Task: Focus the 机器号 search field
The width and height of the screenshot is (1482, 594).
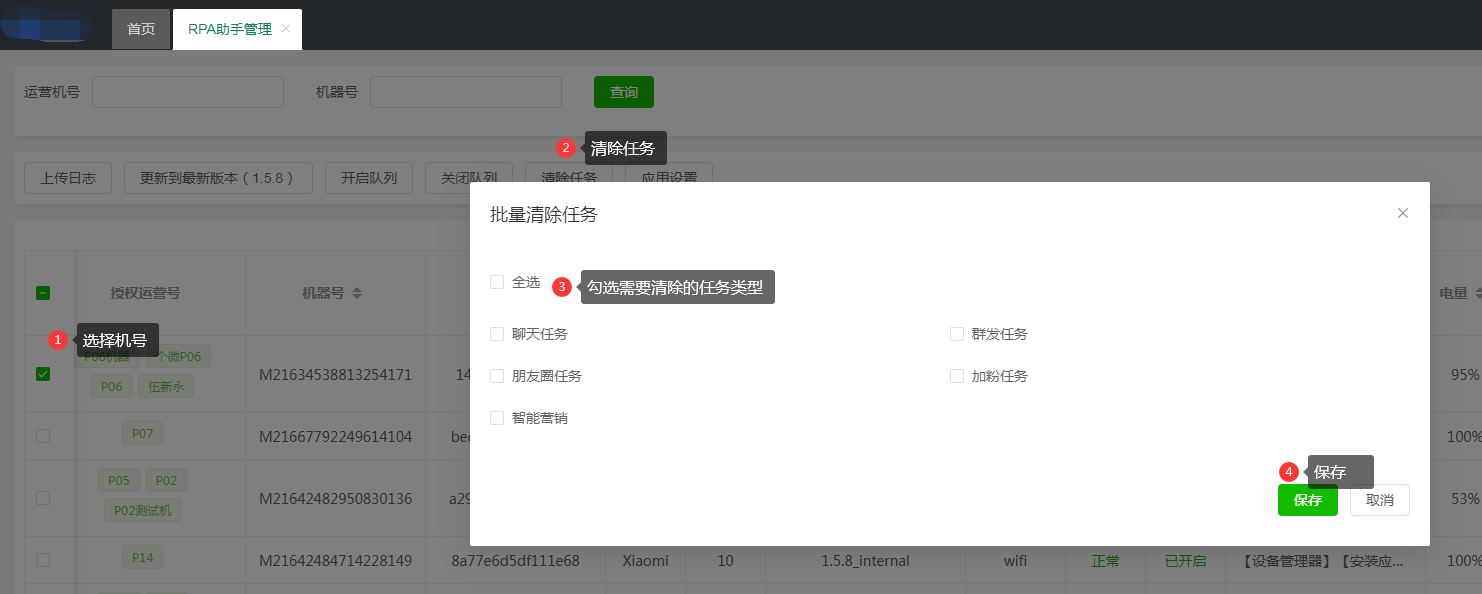Action: click(x=465, y=92)
